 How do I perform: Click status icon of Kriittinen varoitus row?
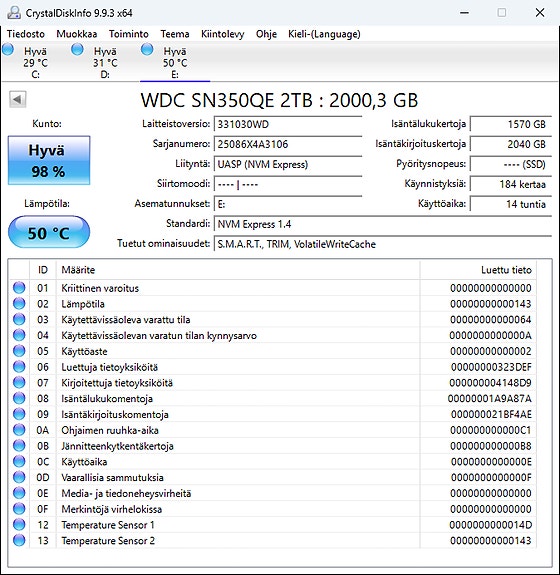19,288
